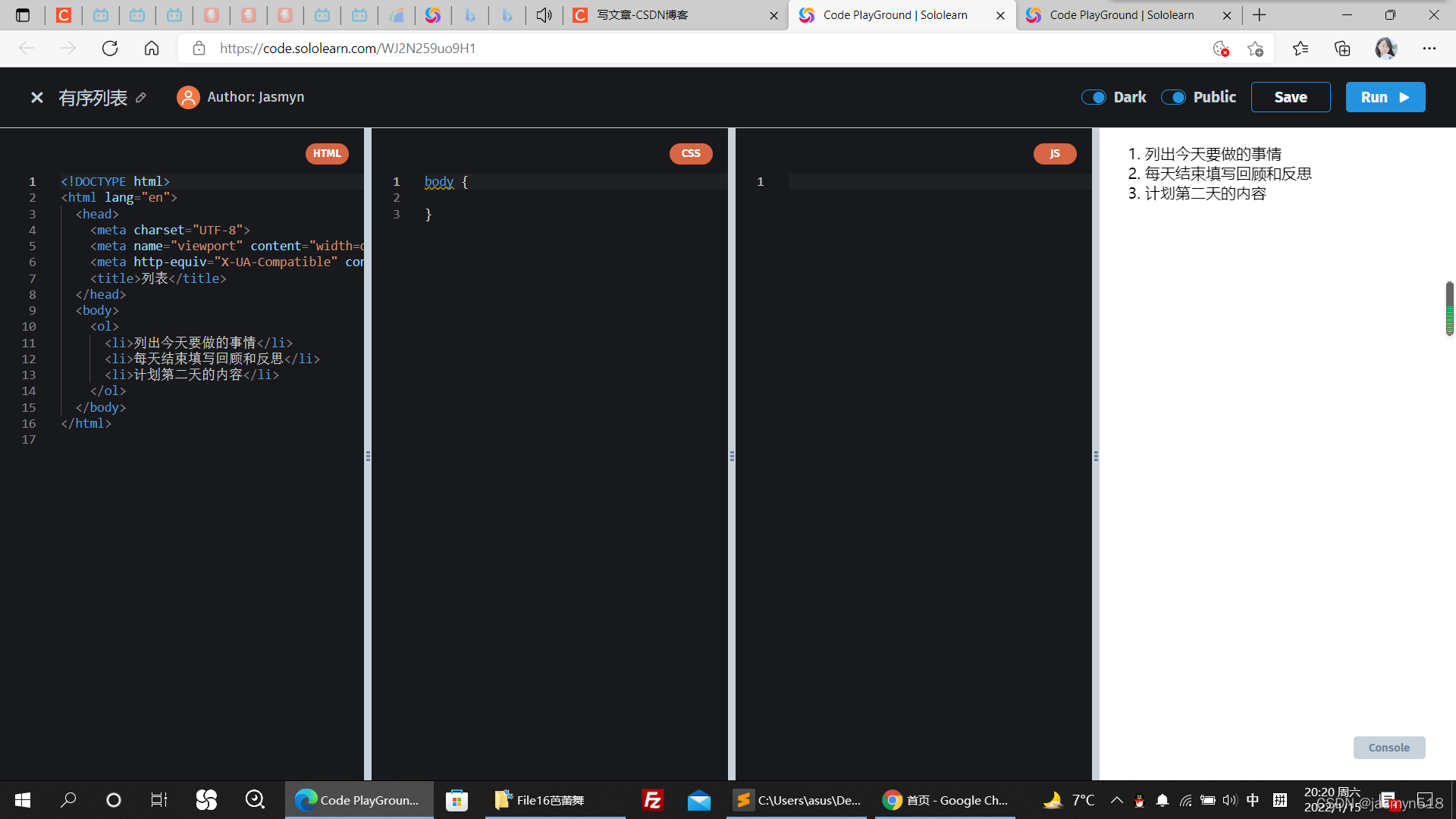
Task: Open the browser Settings and more menu
Action: [x=1429, y=49]
